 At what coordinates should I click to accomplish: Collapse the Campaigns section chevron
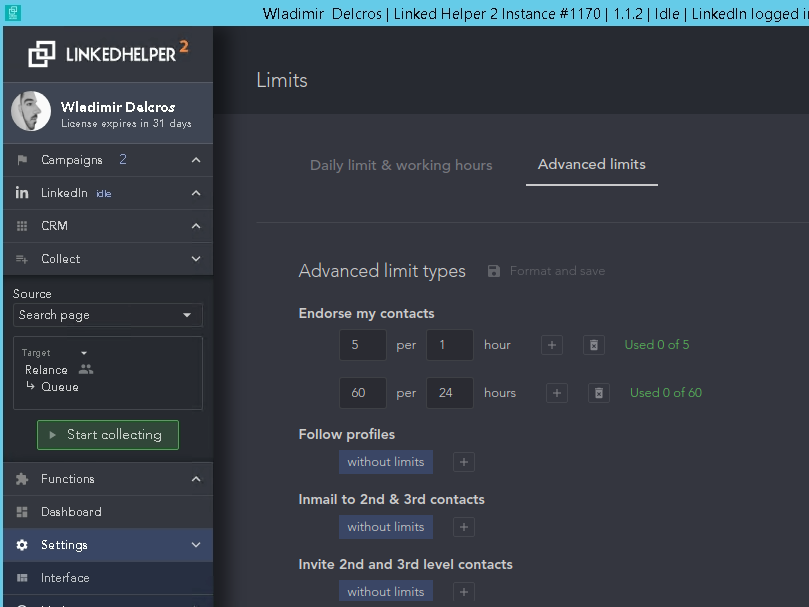tap(196, 160)
